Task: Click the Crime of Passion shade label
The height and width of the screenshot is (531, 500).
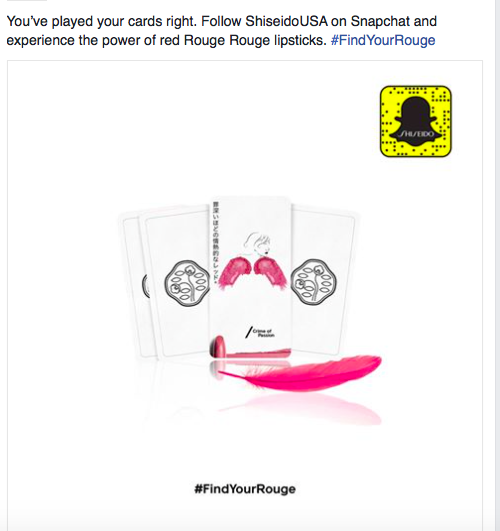Action: point(260,333)
